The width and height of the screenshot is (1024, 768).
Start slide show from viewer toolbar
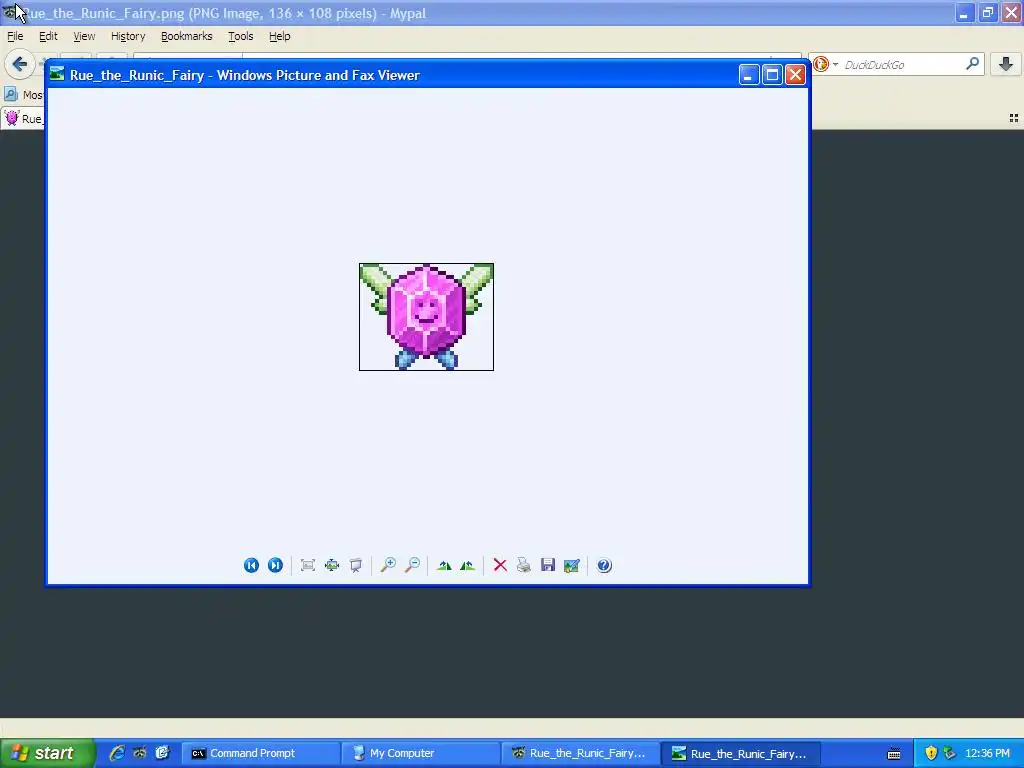[x=356, y=566]
